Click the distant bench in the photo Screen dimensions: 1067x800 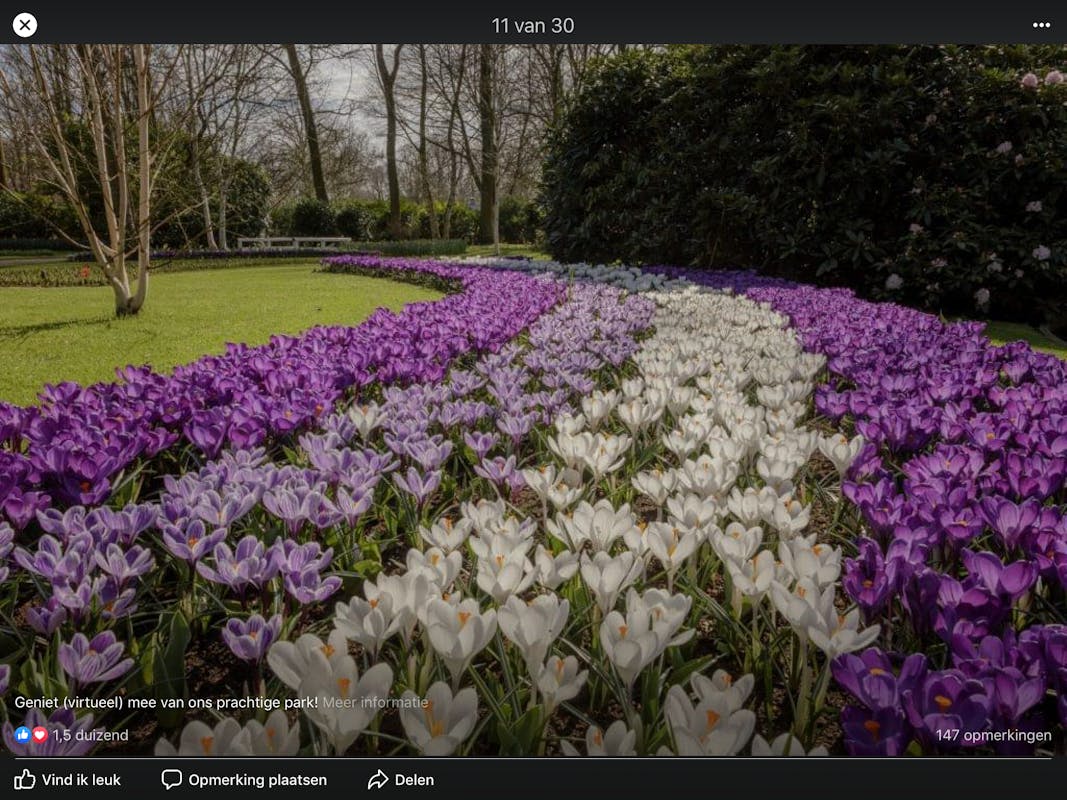click(x=293, y=241)
